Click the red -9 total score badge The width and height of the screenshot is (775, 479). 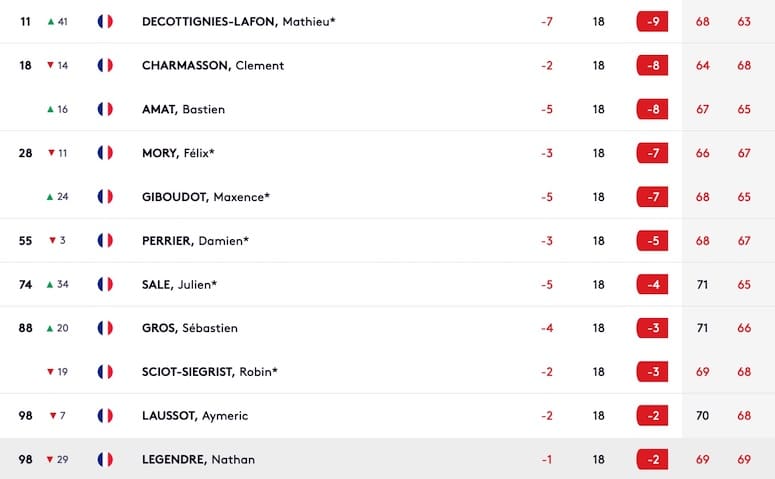click(652, 21)
